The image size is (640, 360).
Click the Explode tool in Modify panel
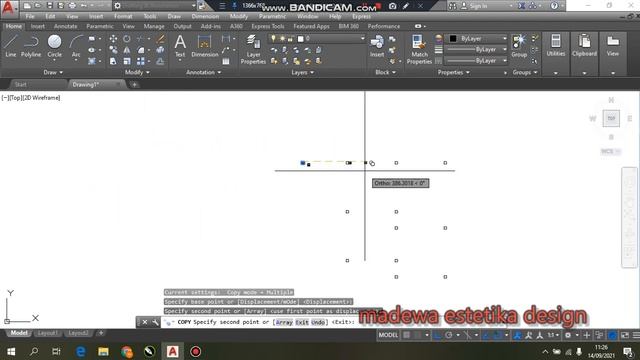tap(160, 50)
